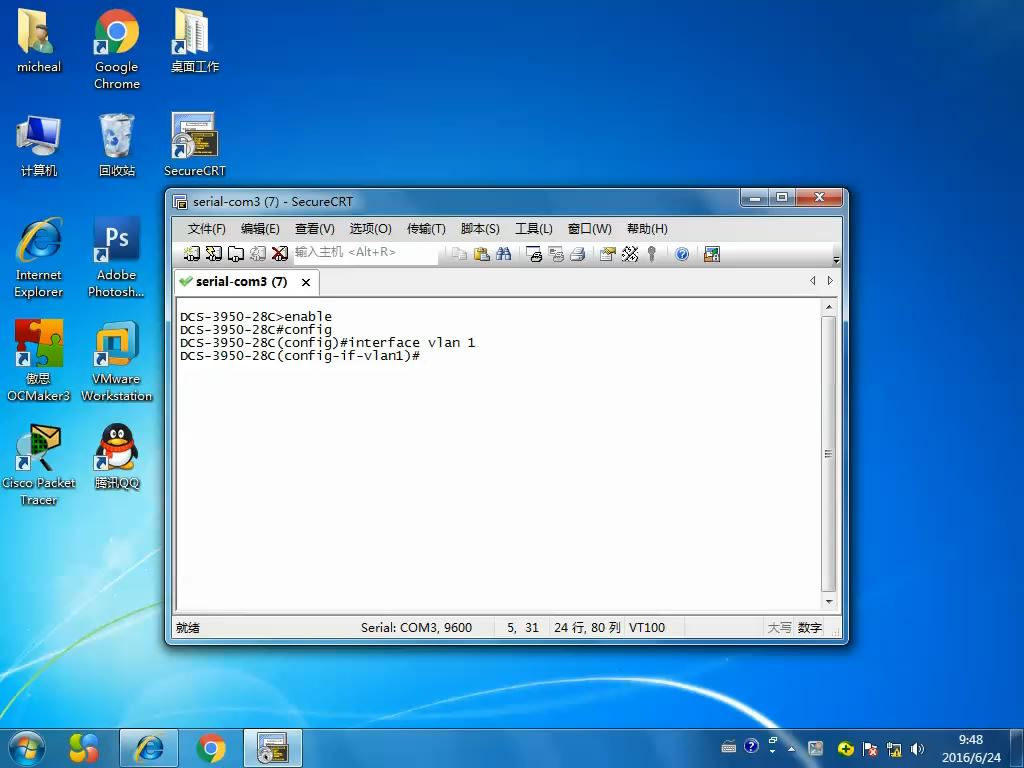
Task: Select the SecureCRT desktop shortcut
Action: coord(195,145)
